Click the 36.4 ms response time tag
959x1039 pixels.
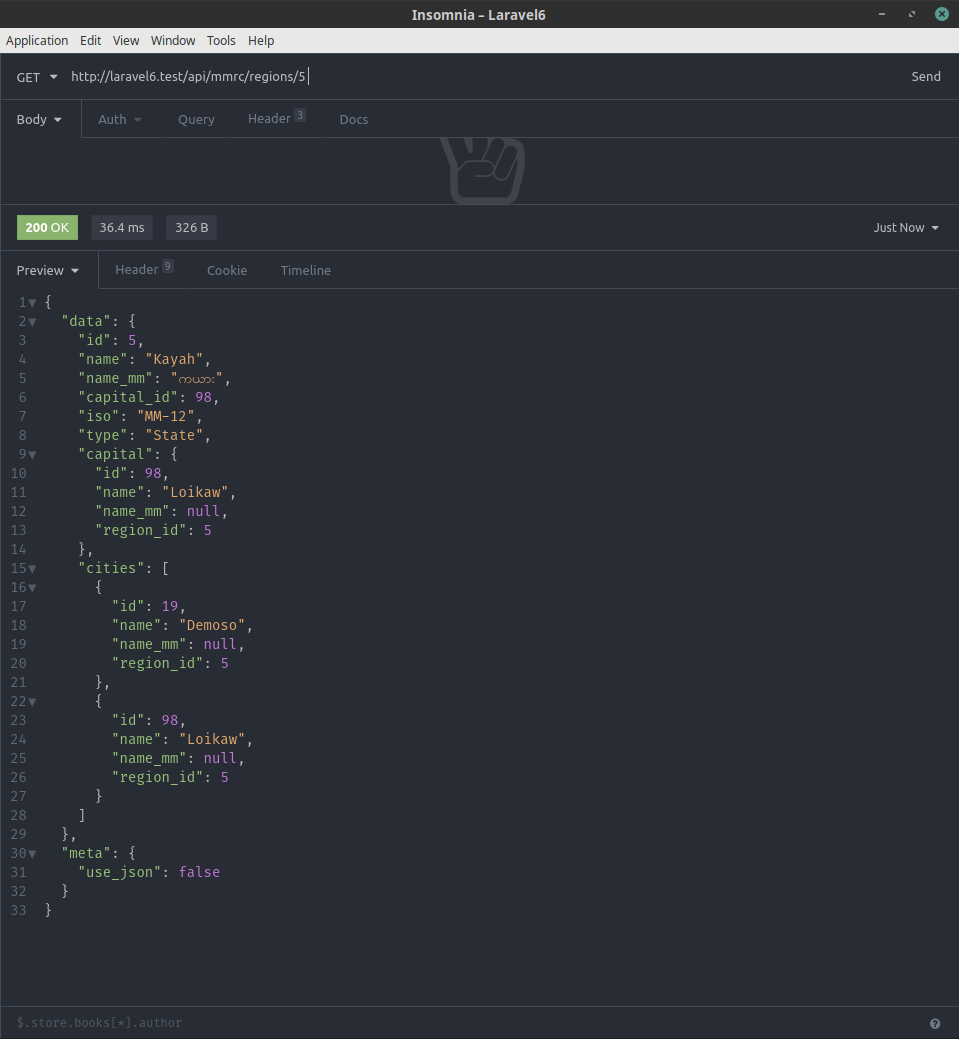point(122,227)
